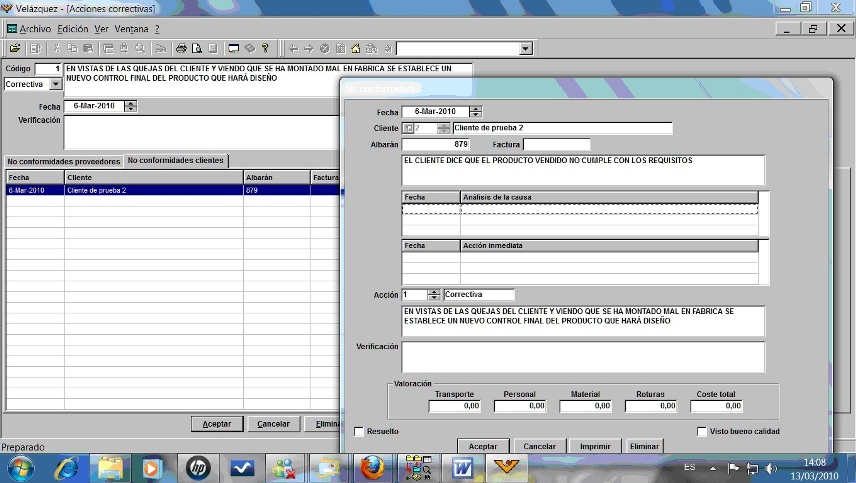This screenshot has height=483, width=856.
Task: Click the page icon after print preview
Action: click(213, 49)
